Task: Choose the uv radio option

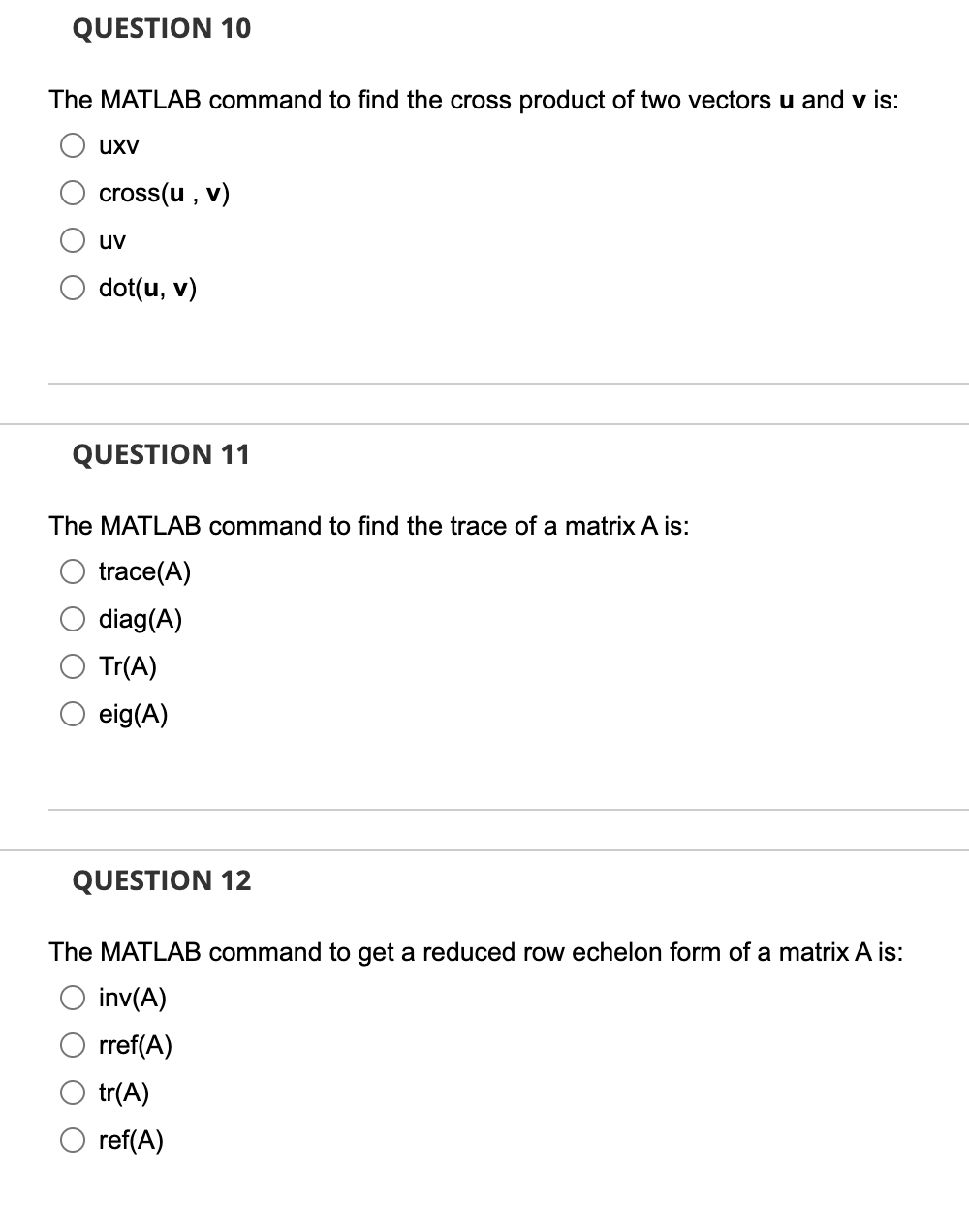Action: pyautogui.click(x=73, y=240)
